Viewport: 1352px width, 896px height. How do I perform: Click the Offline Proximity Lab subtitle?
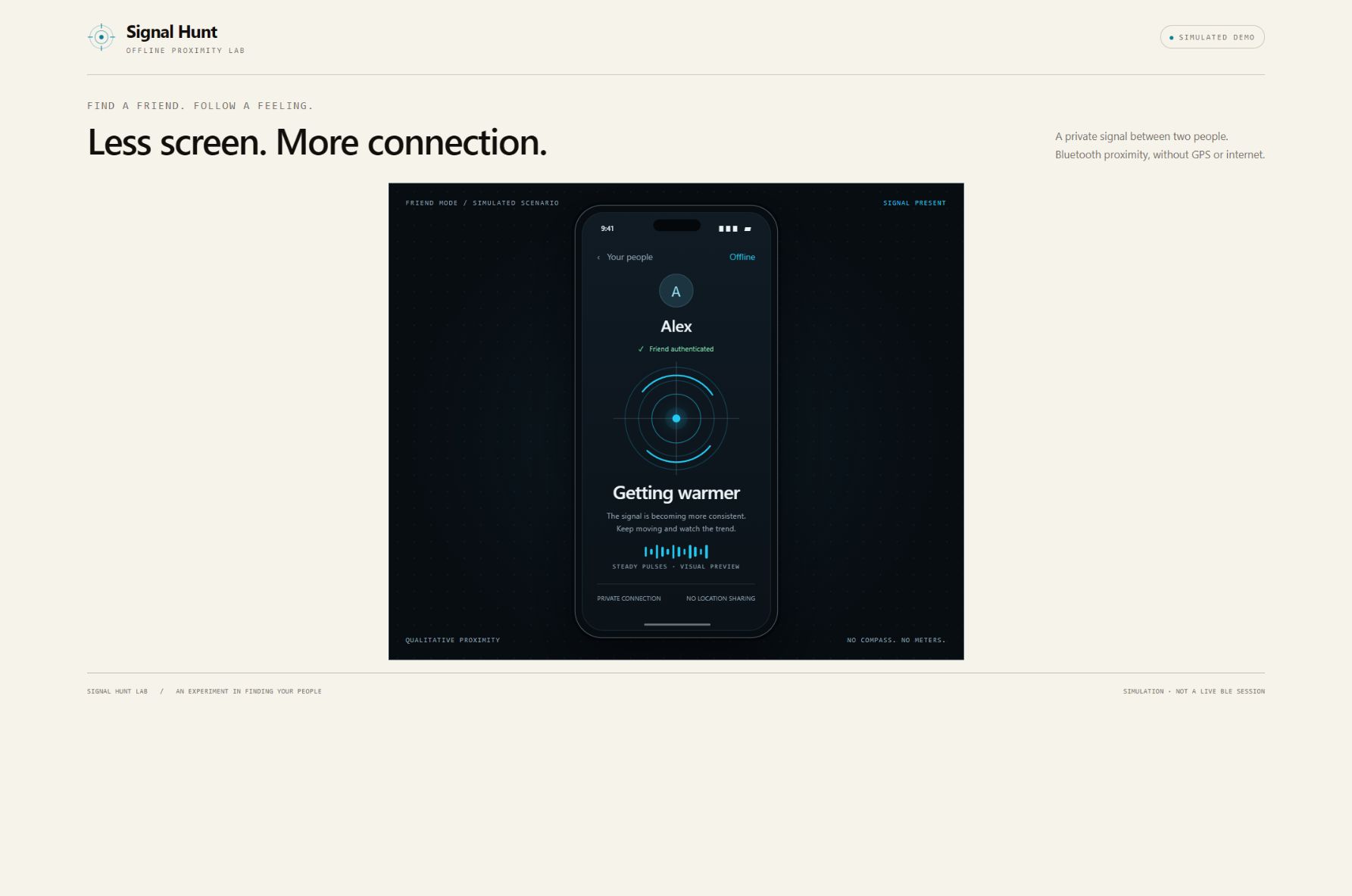click(x=186, y=51)
